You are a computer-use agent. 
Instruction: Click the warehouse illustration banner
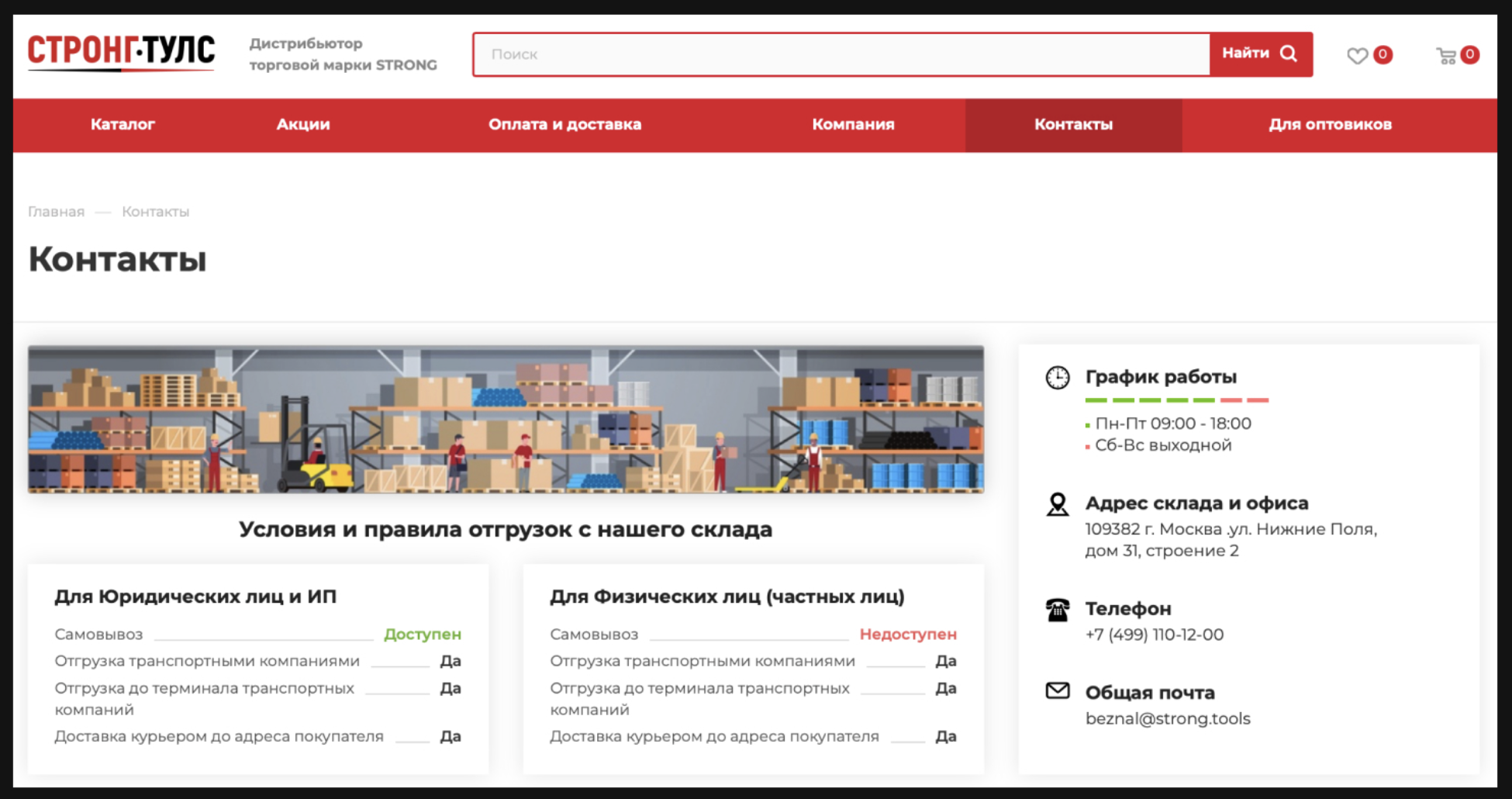click(506, 419)
